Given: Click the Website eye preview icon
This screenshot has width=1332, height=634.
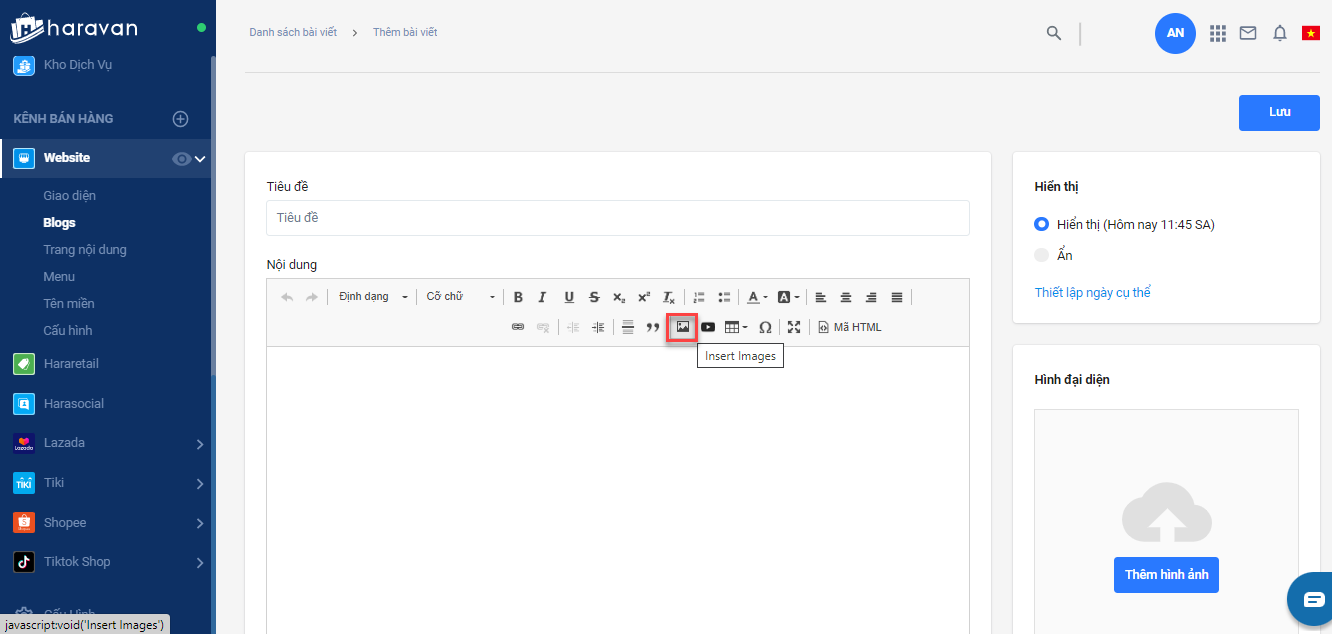Looking at the screenshot, I should pyautogui.click(x=181, y=158).
